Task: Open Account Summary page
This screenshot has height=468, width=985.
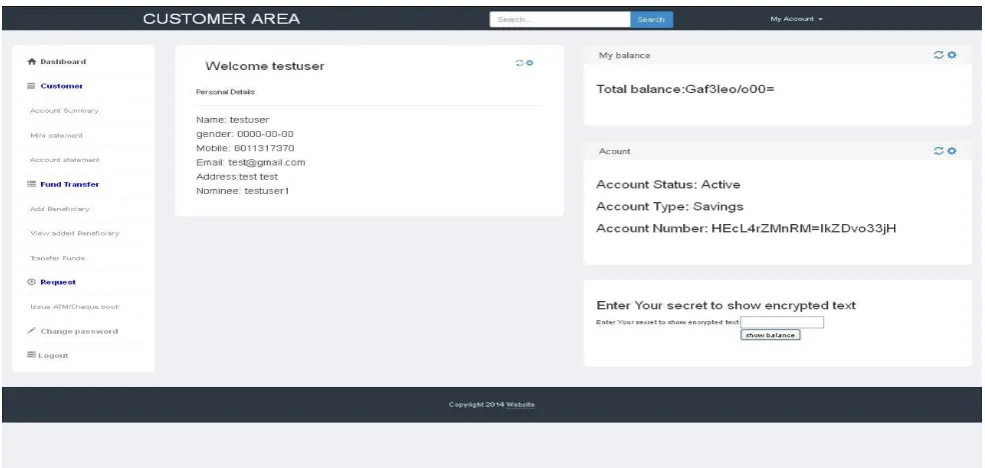Action: click(64, 111)
